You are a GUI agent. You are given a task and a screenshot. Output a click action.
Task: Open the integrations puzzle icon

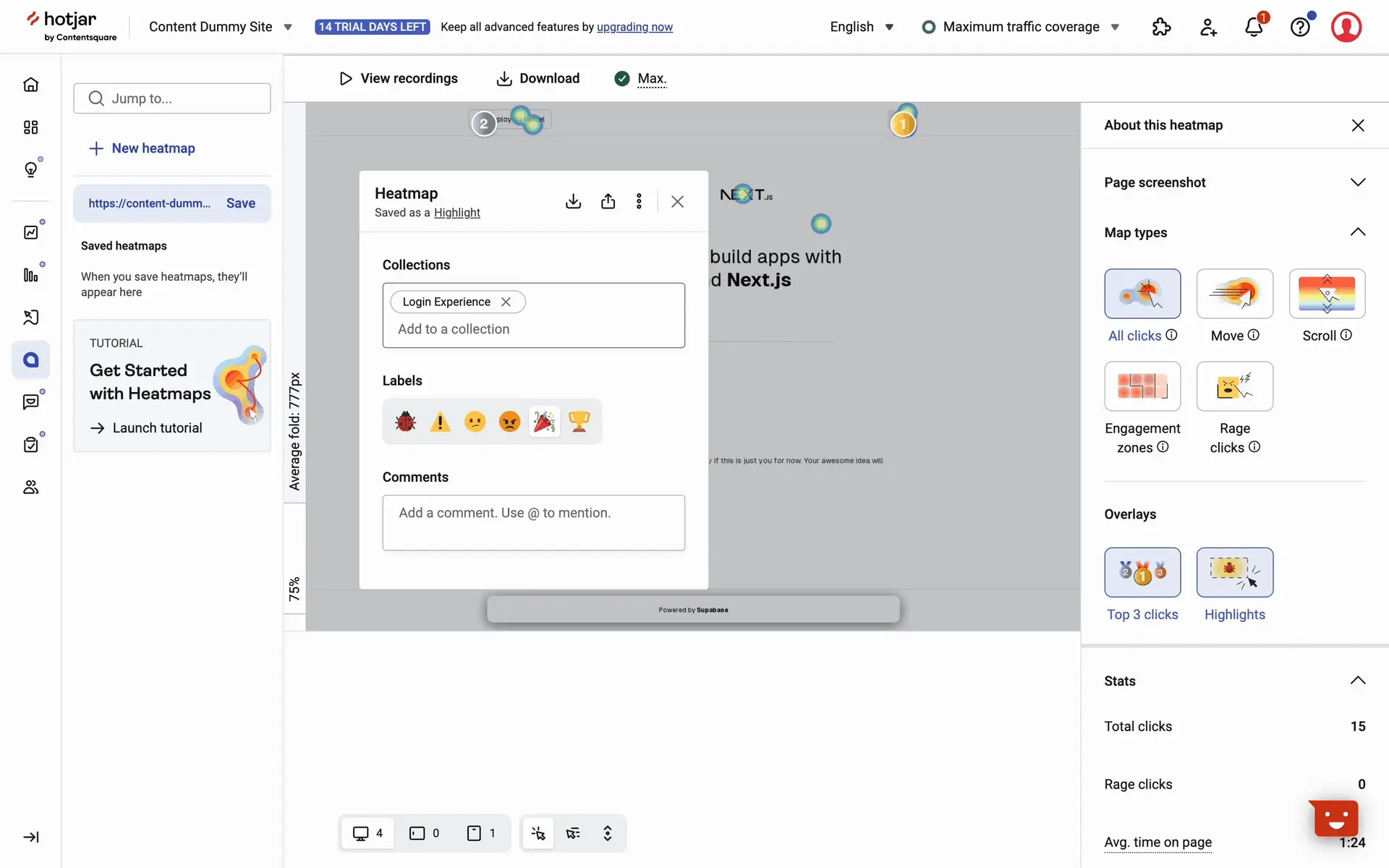pyautogui.click(x=1161, y=27)
